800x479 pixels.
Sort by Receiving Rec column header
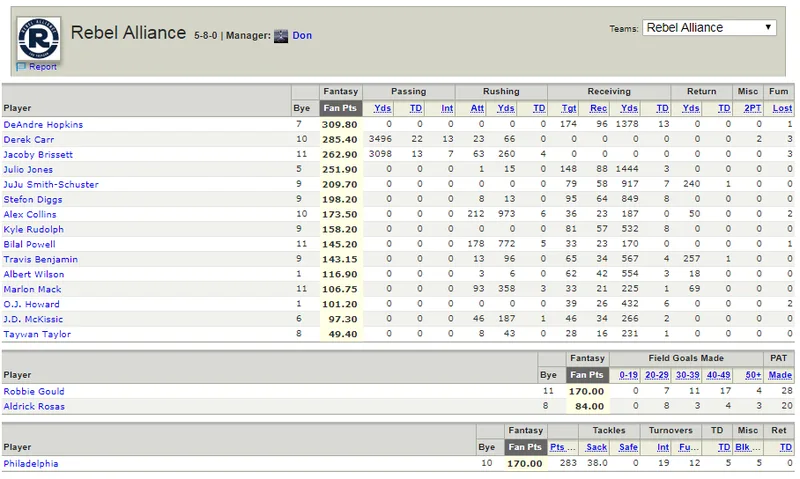coord(598,108)
